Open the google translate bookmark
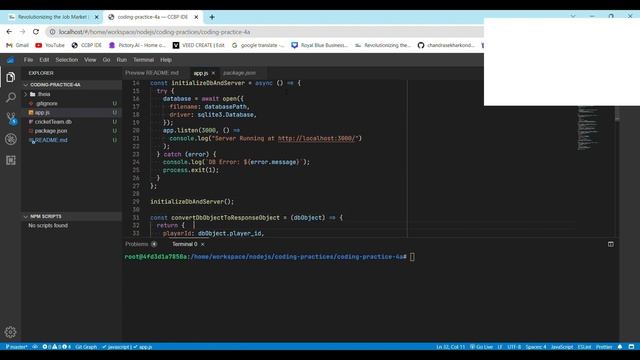Viewport: 640px width, 360px height. [258, 45]
